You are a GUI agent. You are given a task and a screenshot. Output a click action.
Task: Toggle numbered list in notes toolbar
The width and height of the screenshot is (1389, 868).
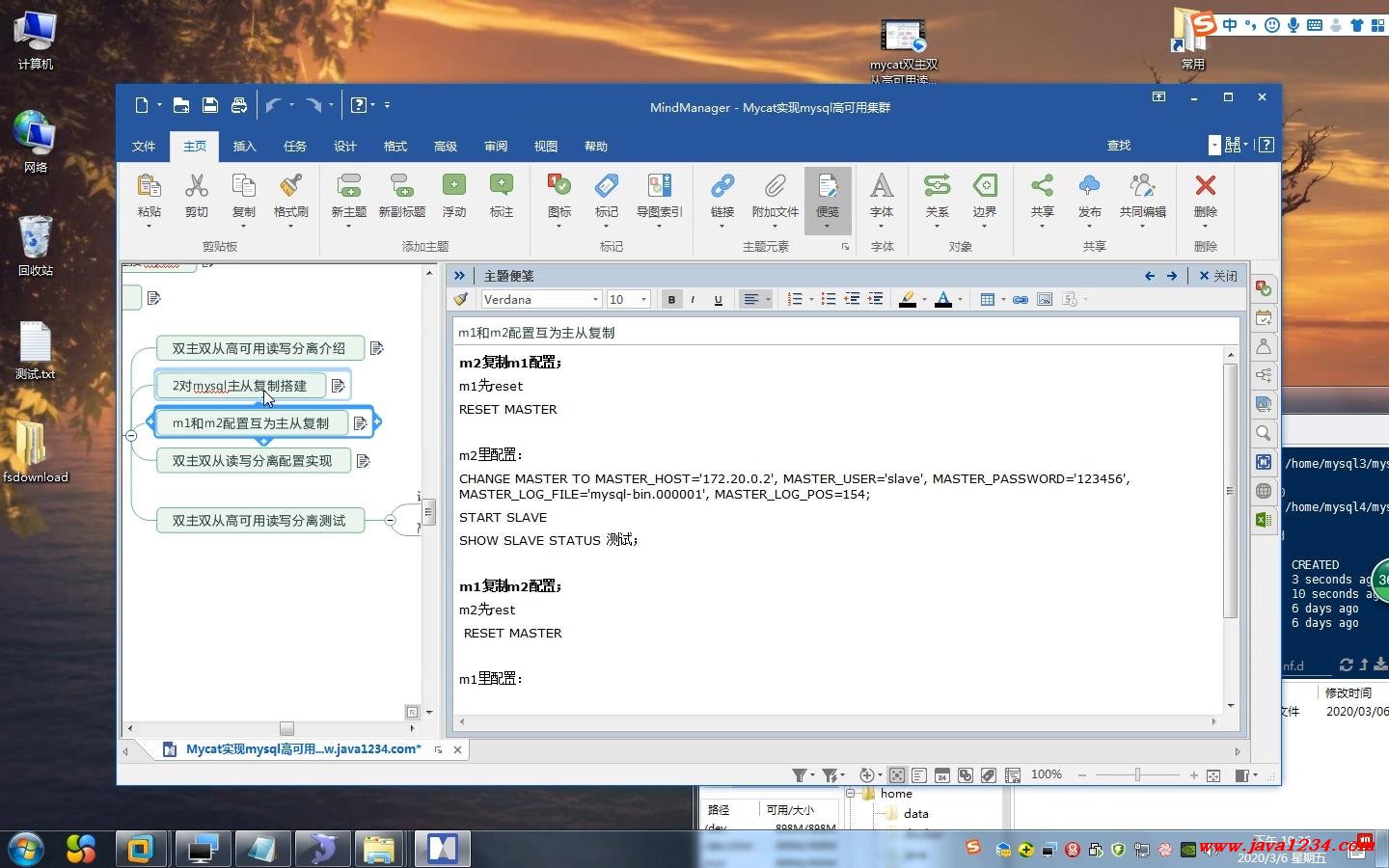[x=795, y=299]
